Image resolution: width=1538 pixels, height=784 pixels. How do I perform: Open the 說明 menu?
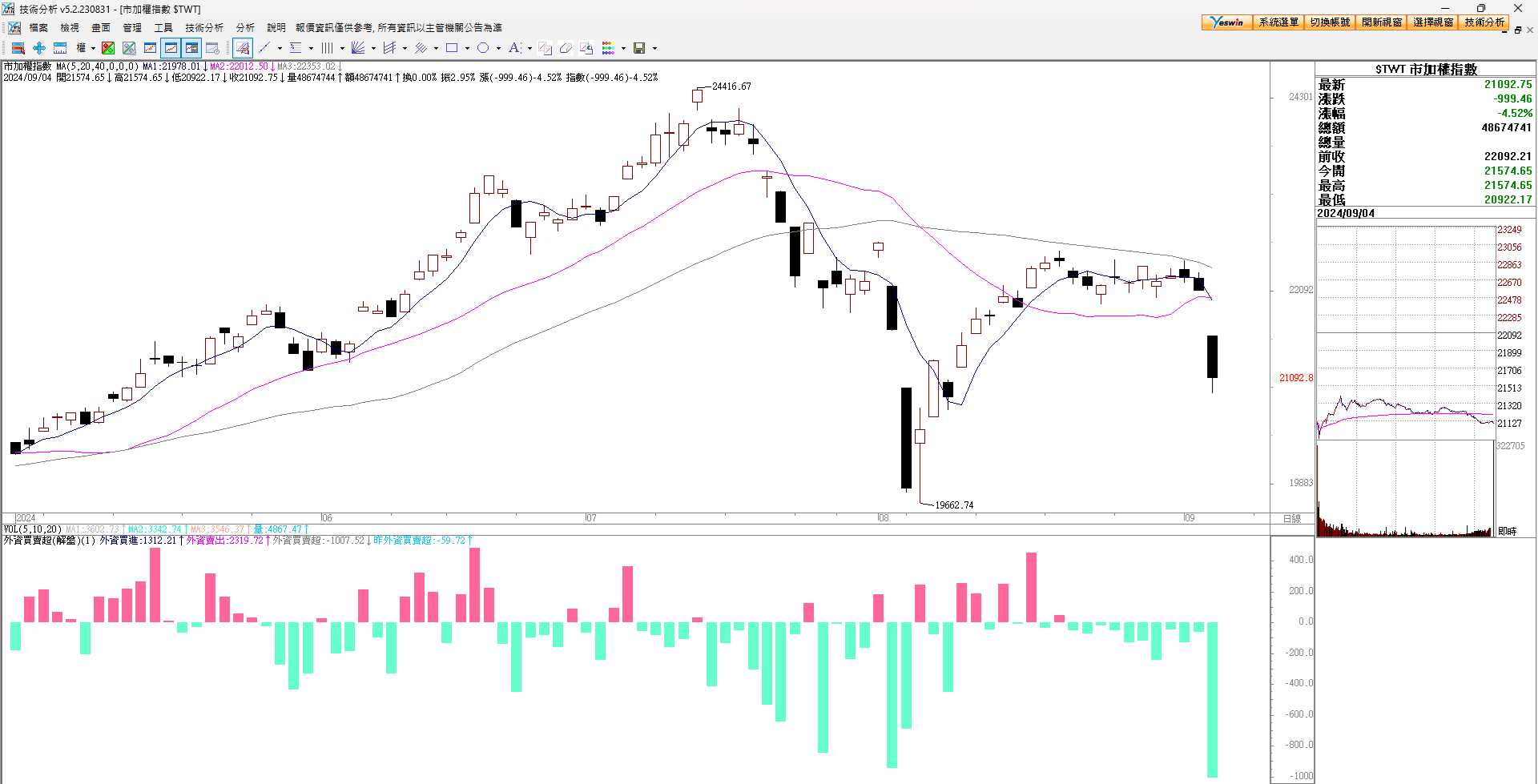click(276, 28)
